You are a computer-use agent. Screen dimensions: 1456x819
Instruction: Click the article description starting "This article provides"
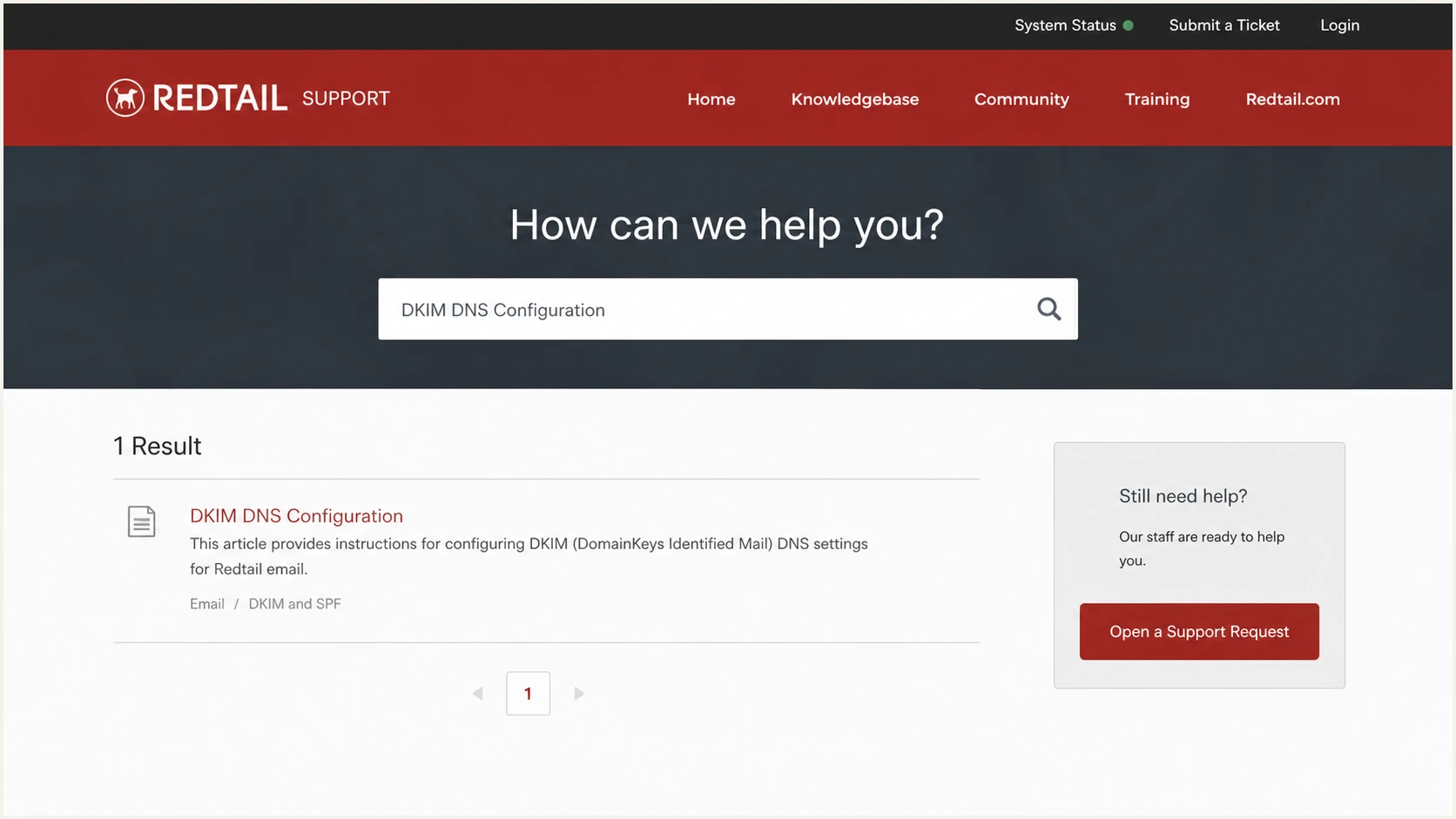[529, 556]
